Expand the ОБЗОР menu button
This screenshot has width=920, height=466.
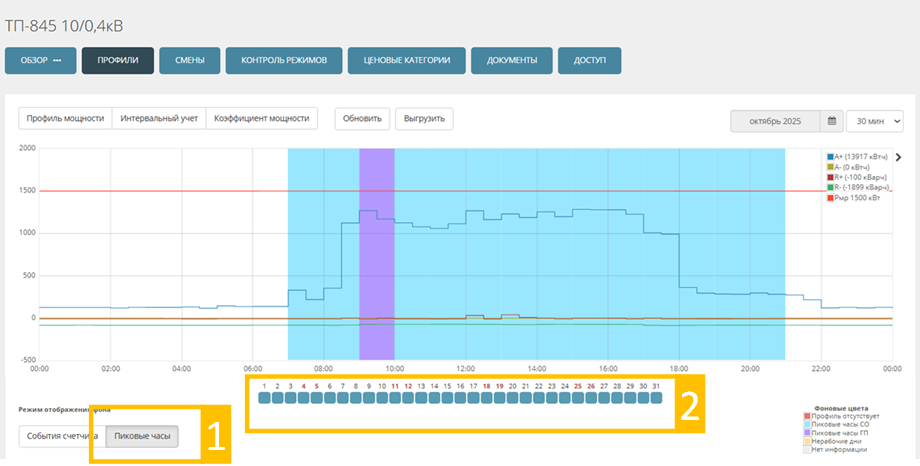click(x=41, y=61)
